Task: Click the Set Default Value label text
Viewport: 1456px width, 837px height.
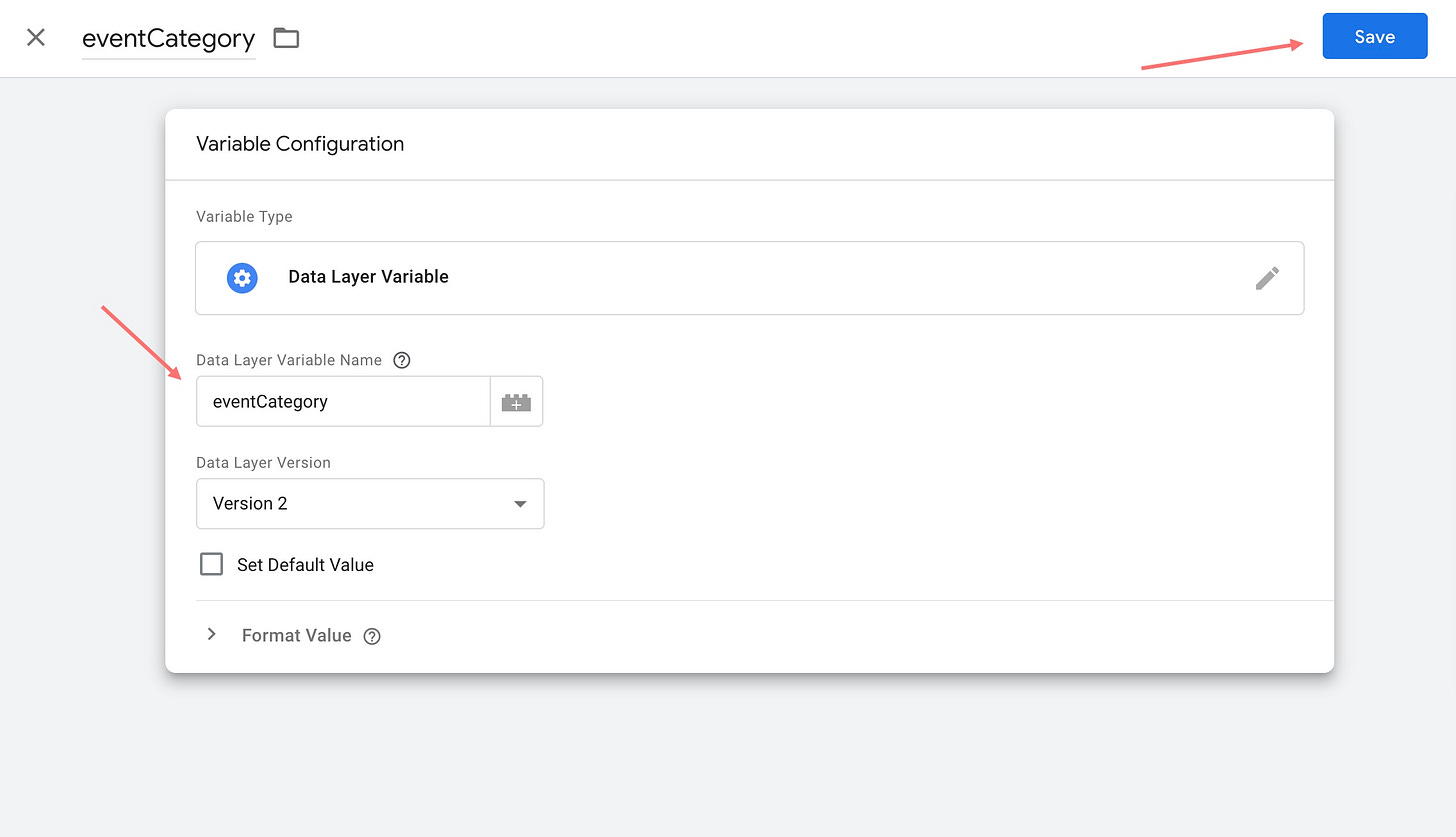Action: pos(305,565)
